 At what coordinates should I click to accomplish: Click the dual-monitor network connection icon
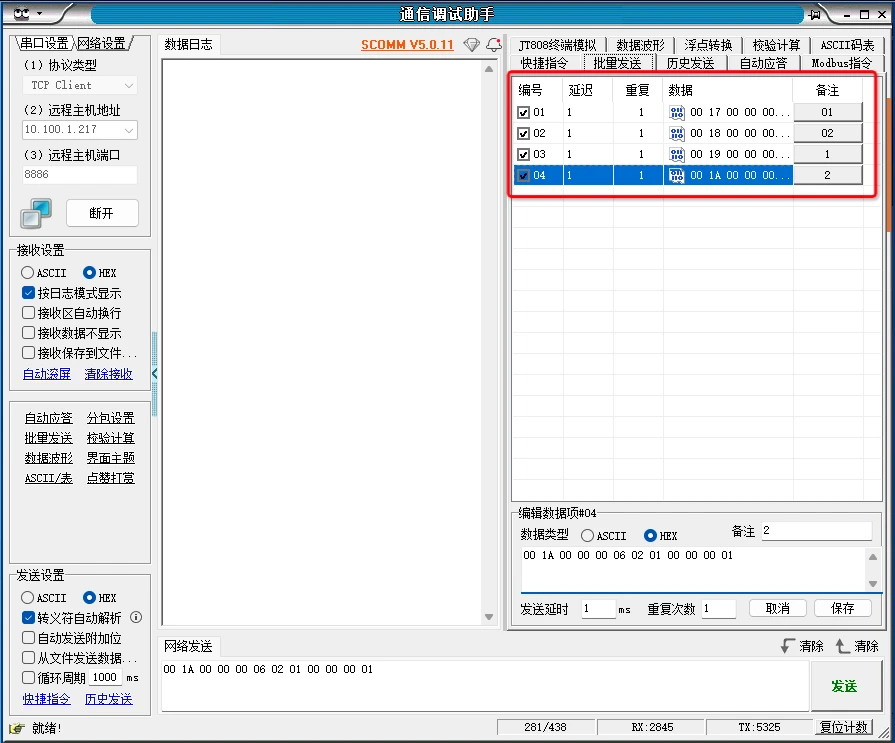(x=36, y=213)
